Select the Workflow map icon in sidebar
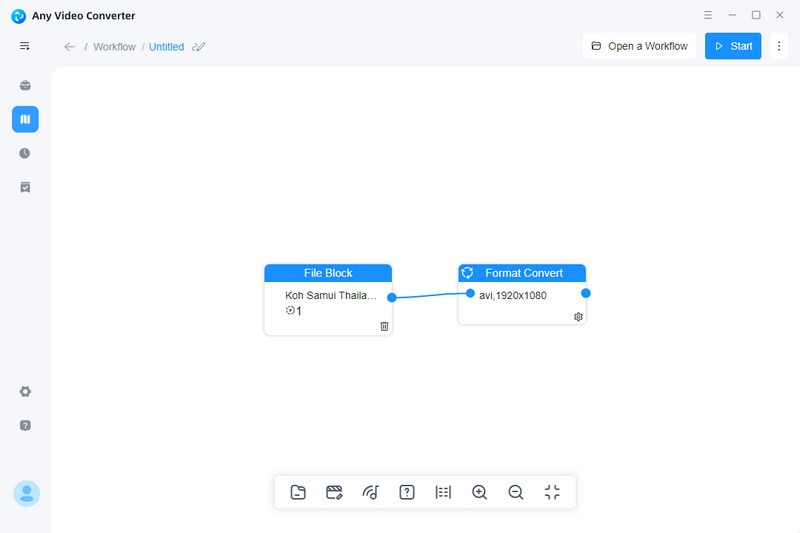 click(25, 119)
